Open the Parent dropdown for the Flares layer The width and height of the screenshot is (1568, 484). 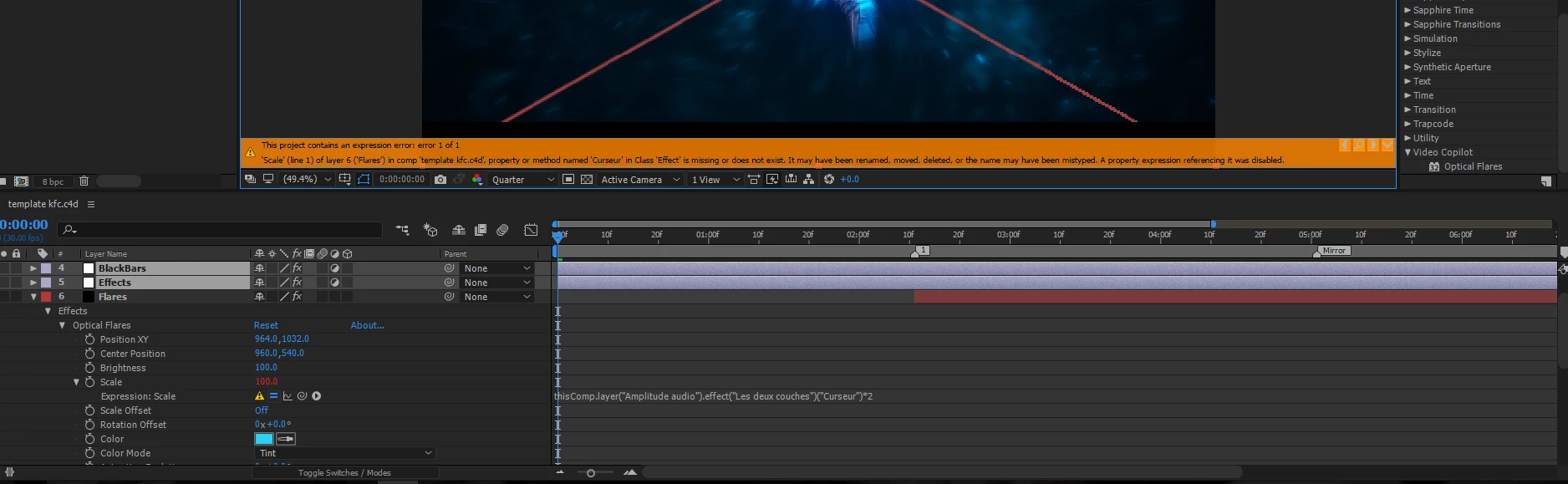497,297
